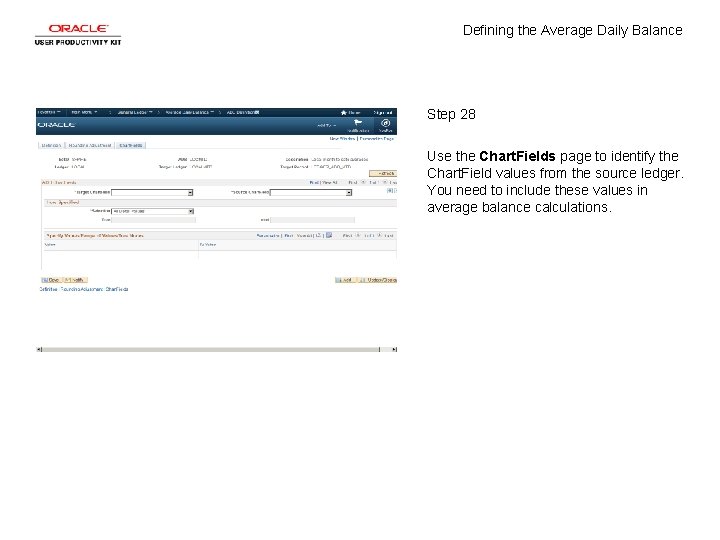
Task: Open the Target ChartField dropdown
Action: pos(152,192)
